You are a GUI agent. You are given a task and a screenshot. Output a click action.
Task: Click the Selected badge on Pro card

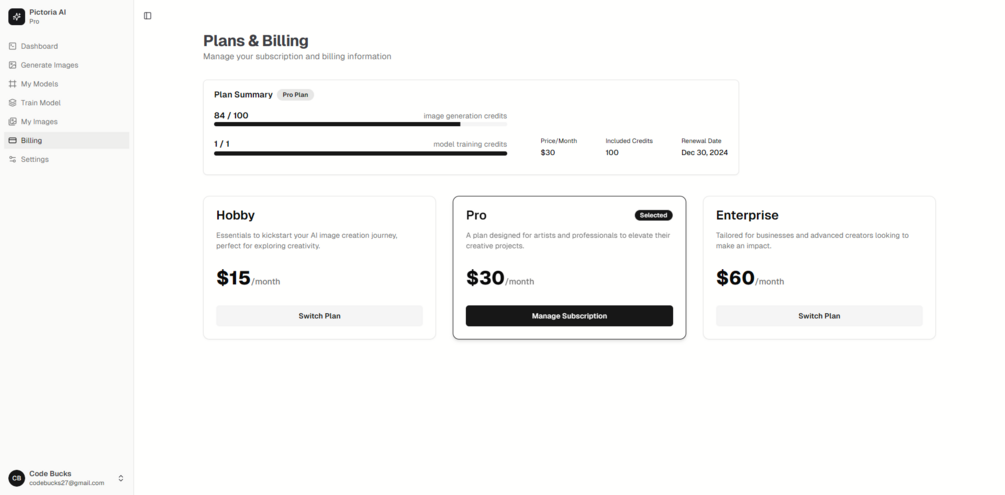point(653,215)
